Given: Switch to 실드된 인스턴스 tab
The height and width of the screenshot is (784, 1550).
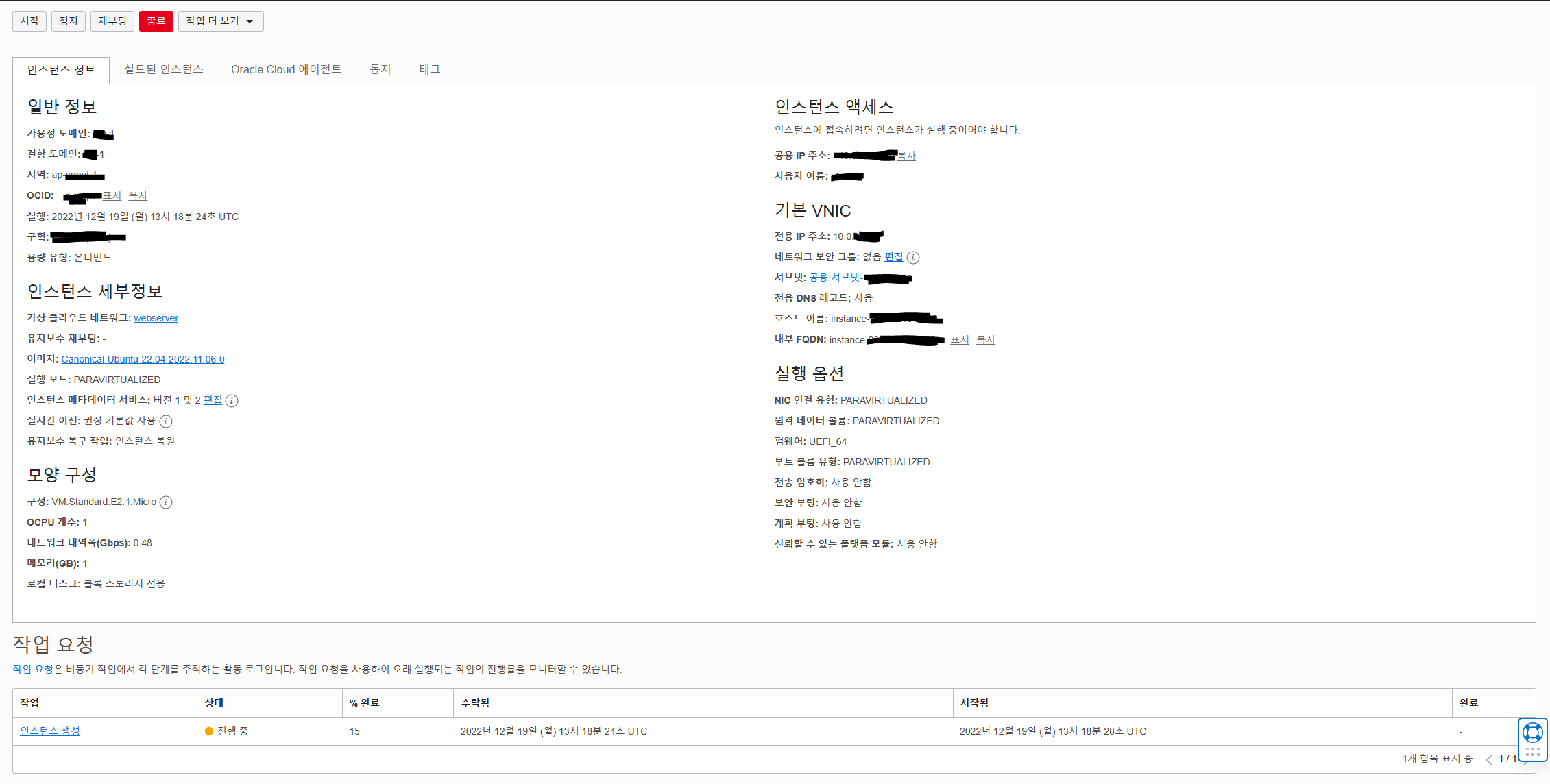Looking at the screenshot, I should [163, 69].
